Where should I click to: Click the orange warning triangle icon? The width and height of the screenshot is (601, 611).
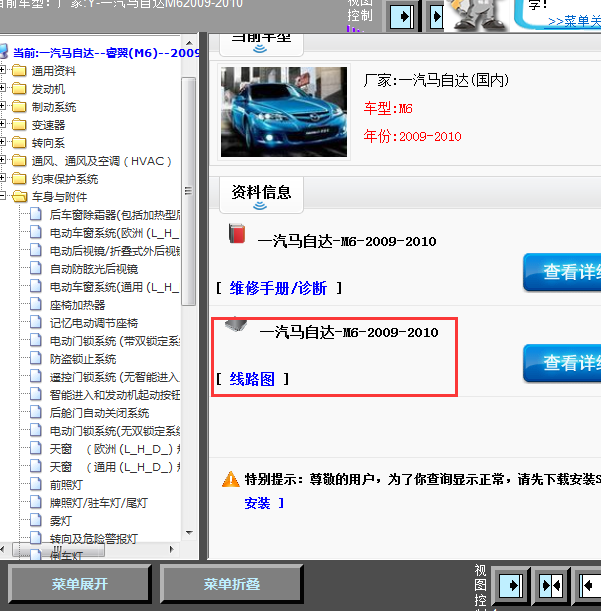(x=231, y=479)
